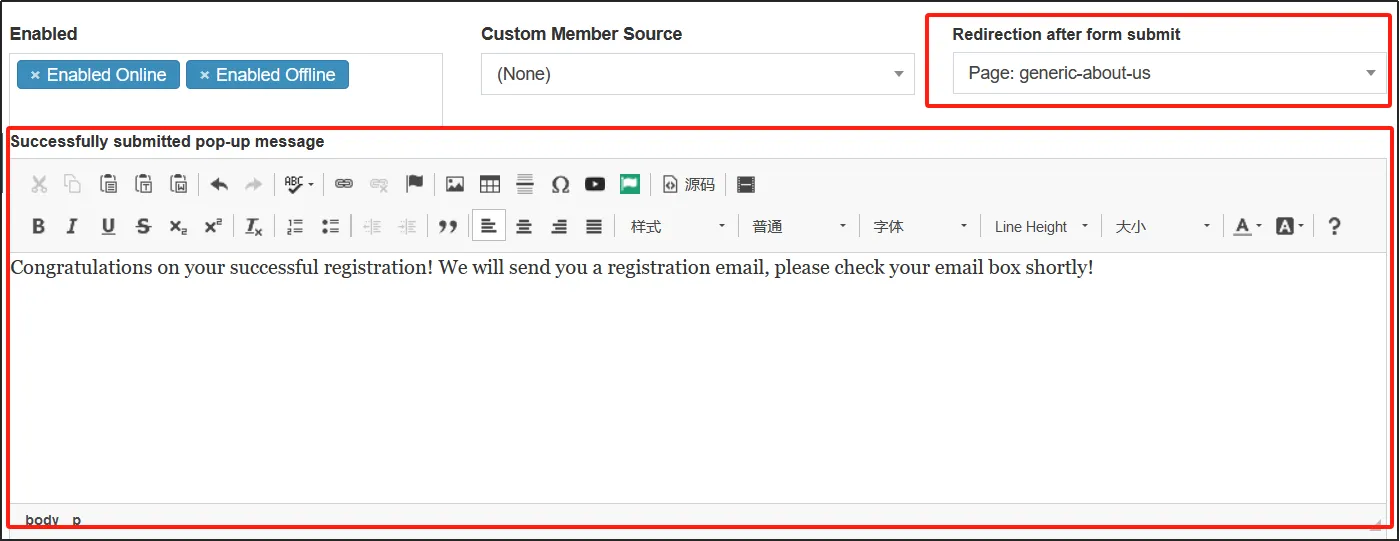The image size is (1400, 541).
Task: Click the anchor flag icon
Action: (x=414, y=184)
